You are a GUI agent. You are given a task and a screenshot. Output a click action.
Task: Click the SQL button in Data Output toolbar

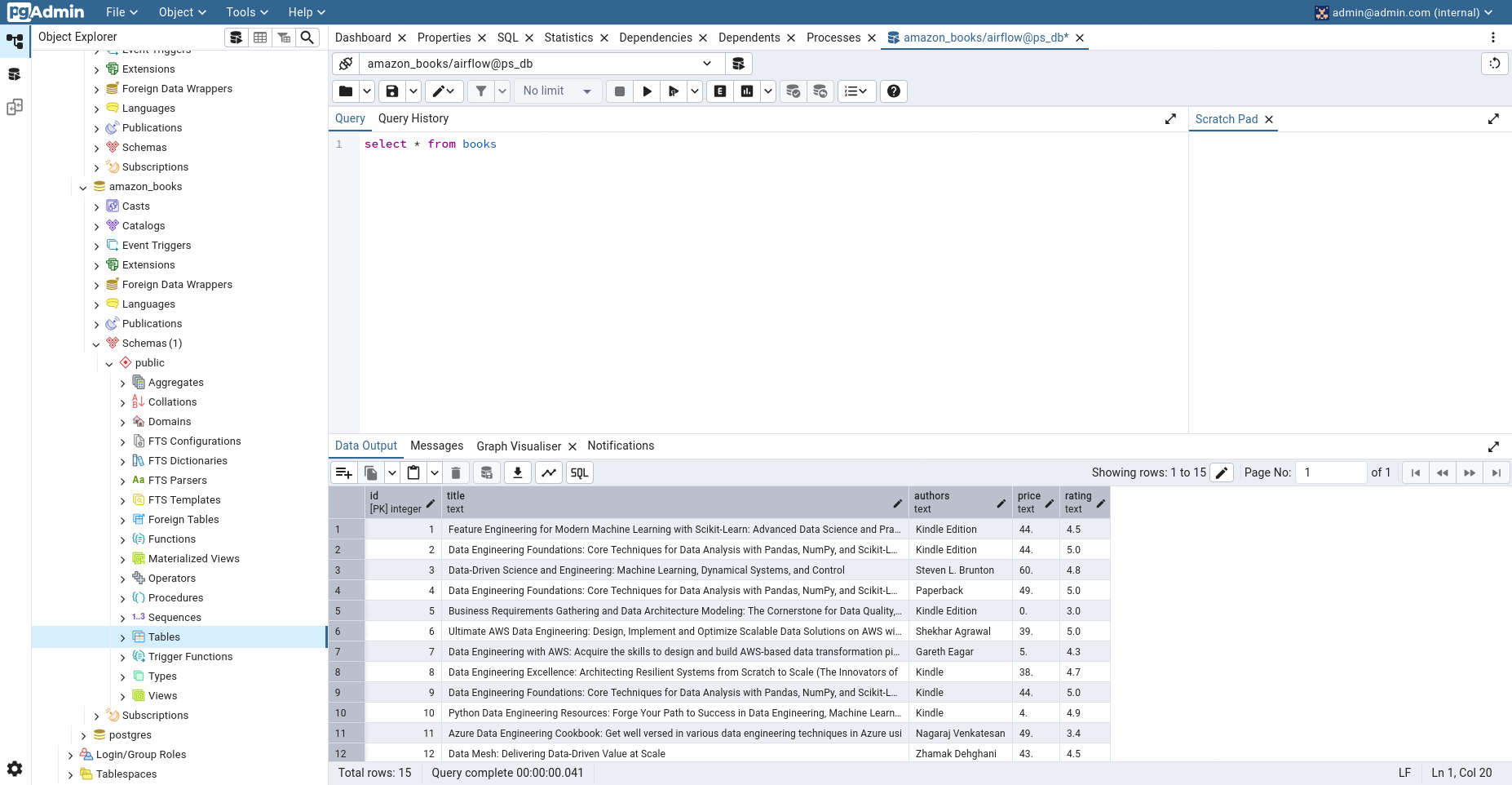(580, 472)
